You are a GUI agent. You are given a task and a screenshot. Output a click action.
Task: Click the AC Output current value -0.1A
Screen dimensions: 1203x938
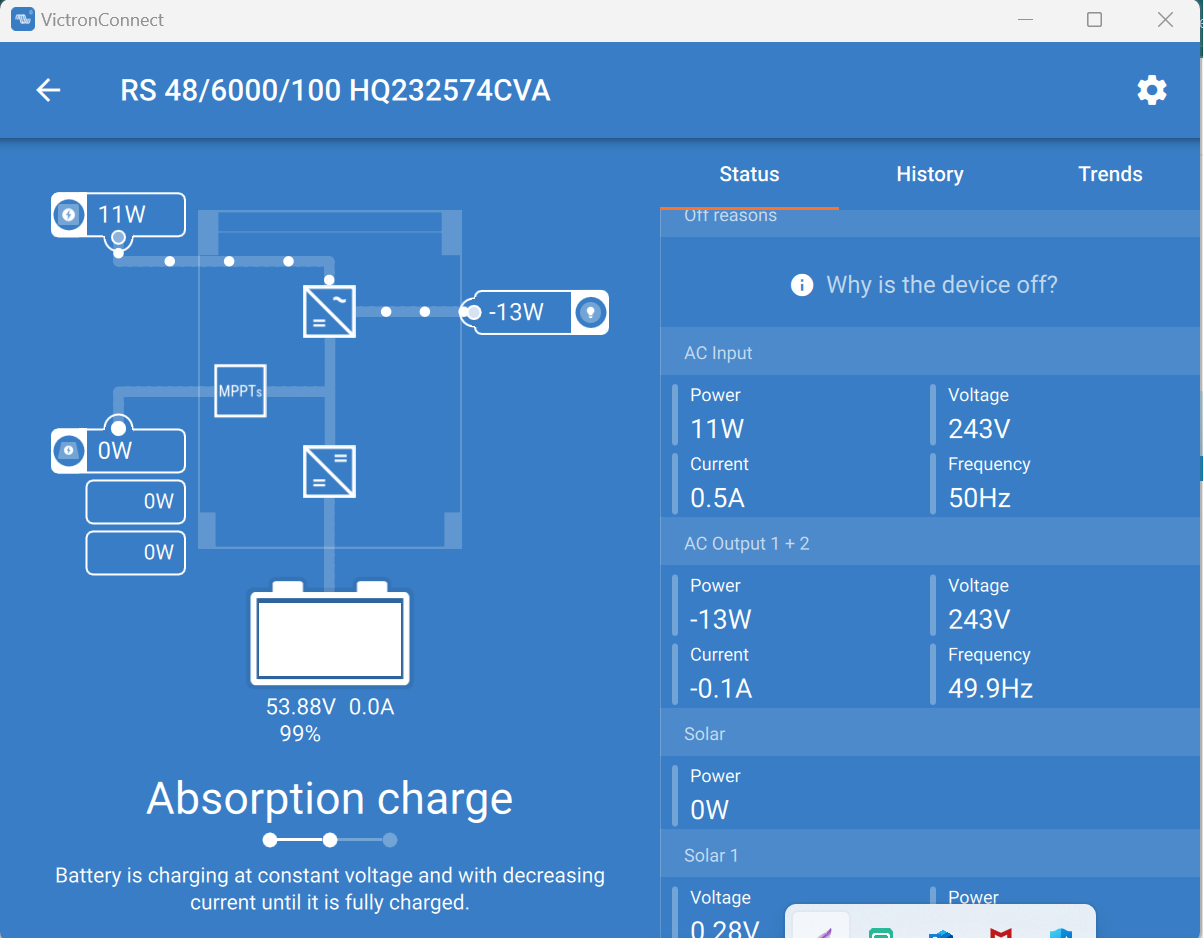click(x=721, y=688)
